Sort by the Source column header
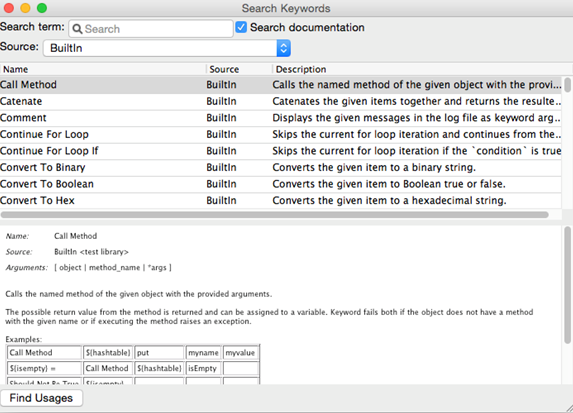This screenshot has width=573, height=413. click(239, 69)
